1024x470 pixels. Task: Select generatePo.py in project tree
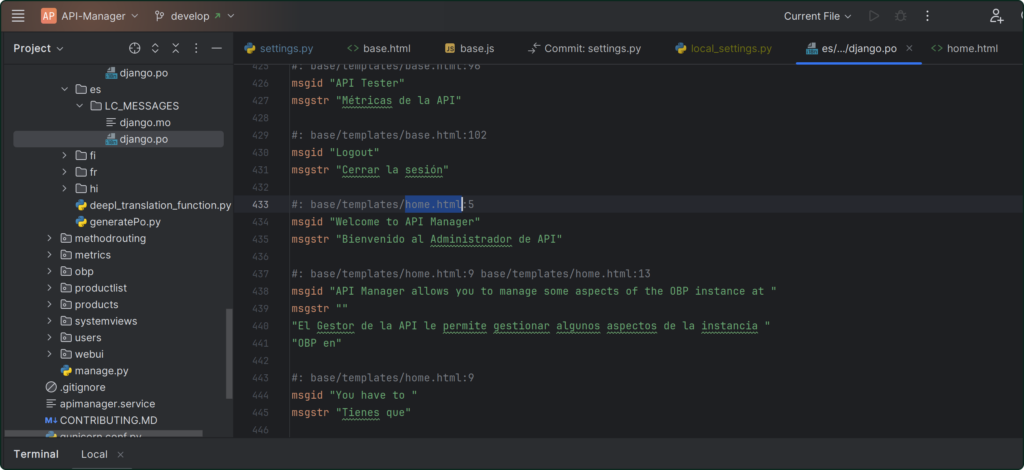(125, 222)
